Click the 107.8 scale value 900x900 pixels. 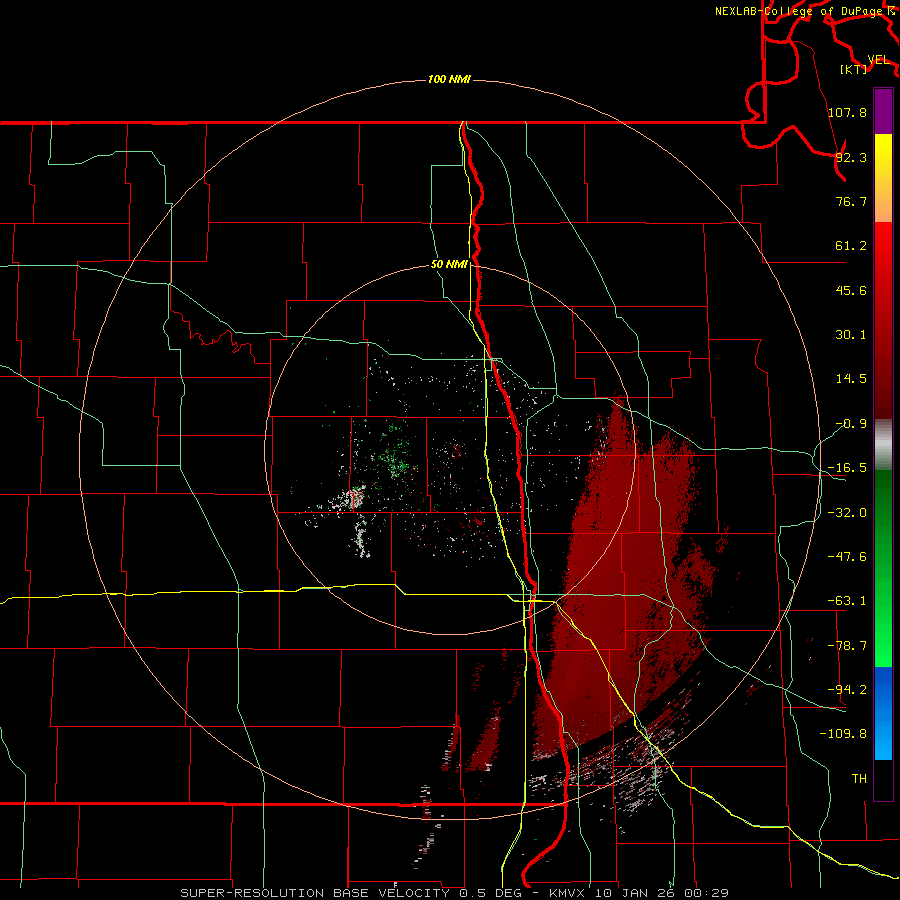[848, 112]
